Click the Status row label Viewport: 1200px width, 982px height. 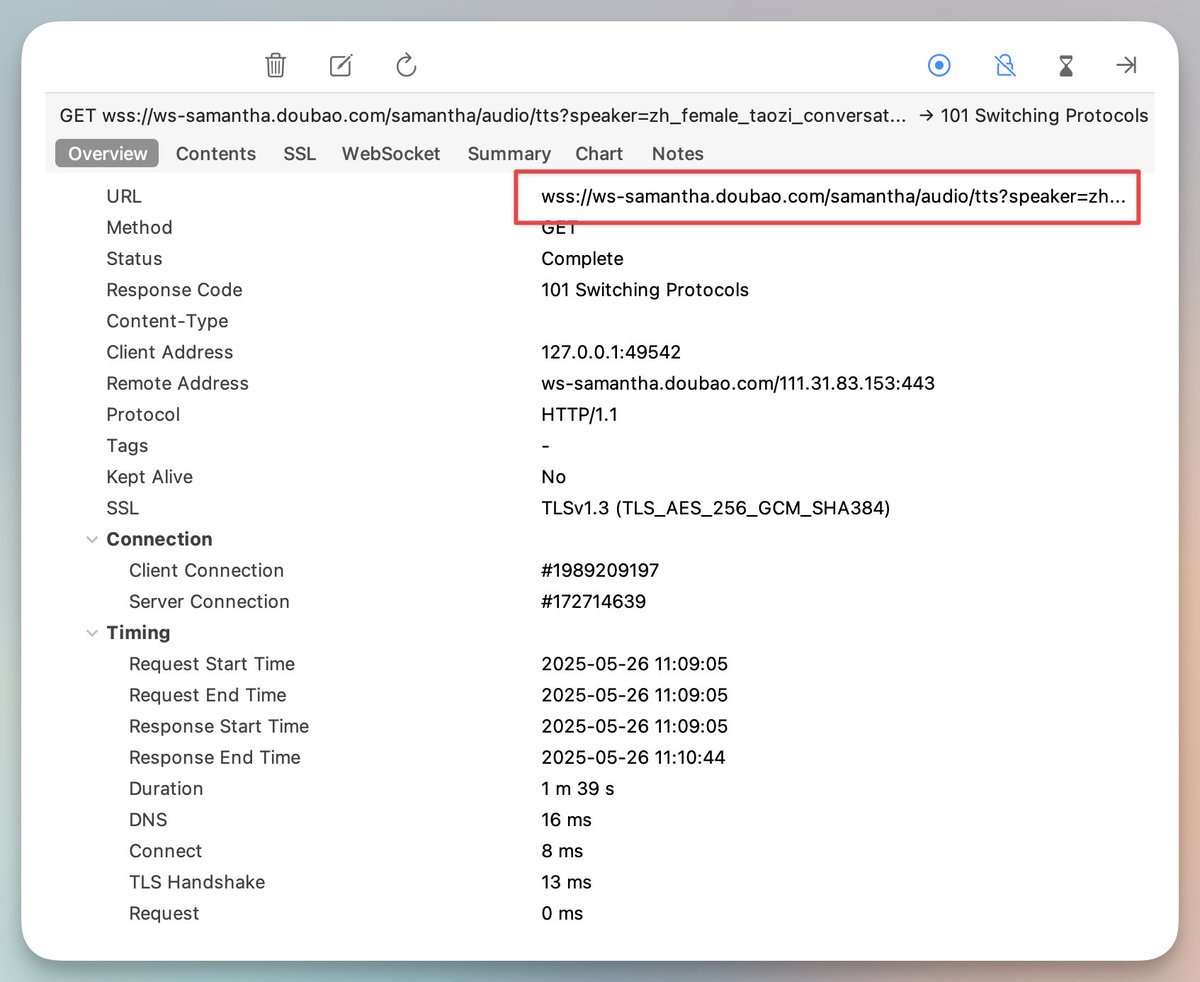(134, 259)
